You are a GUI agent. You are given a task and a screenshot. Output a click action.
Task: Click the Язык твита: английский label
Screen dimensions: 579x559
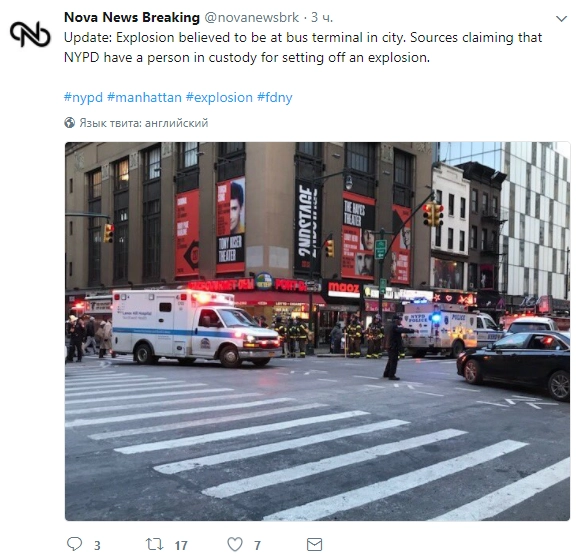click(x=144, y=123)
